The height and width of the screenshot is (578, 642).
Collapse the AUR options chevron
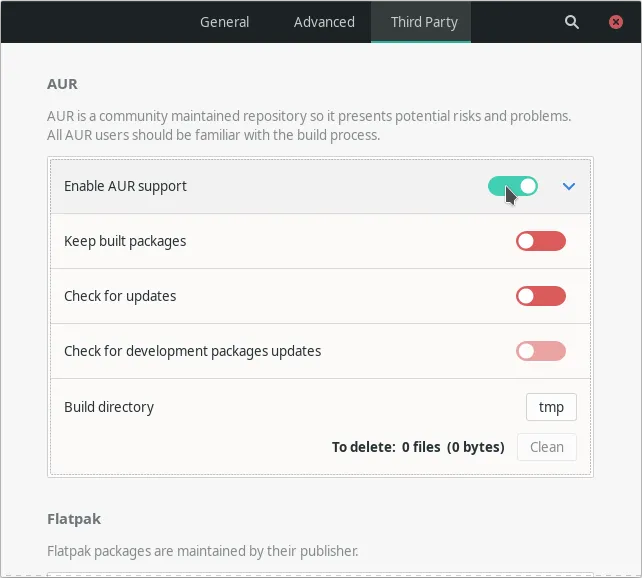click(x=569, y=187)
